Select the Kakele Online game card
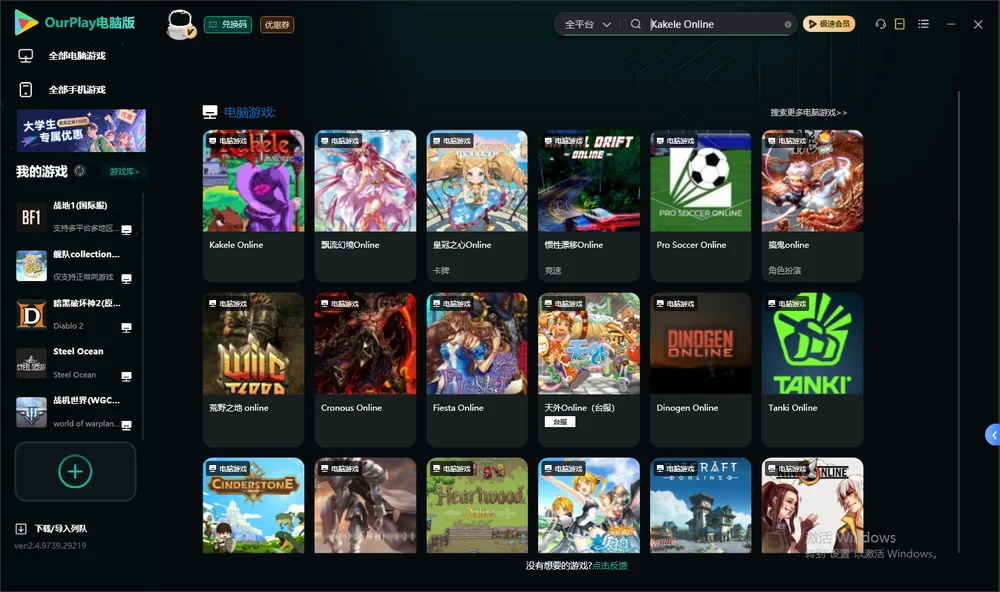 point(253,205)
